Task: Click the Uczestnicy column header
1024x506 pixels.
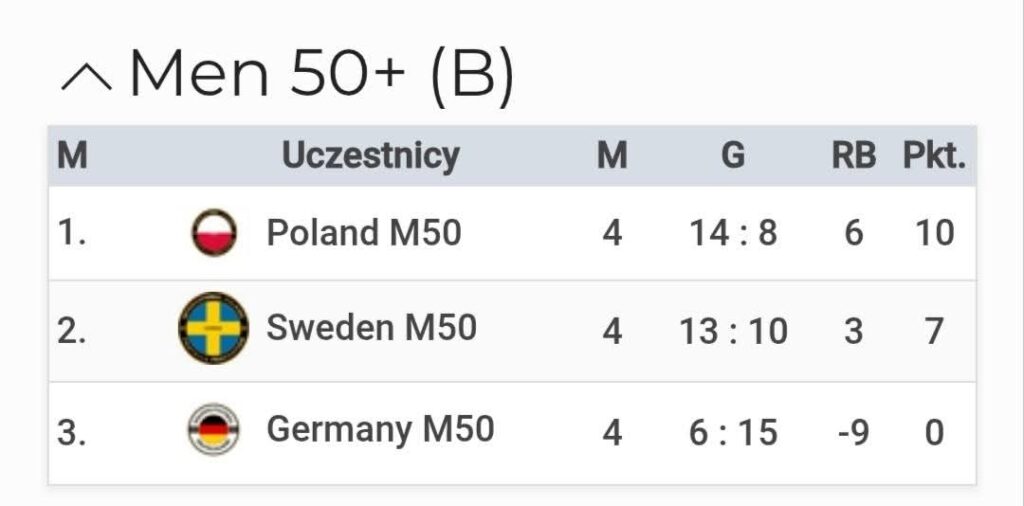Action: 370,156
